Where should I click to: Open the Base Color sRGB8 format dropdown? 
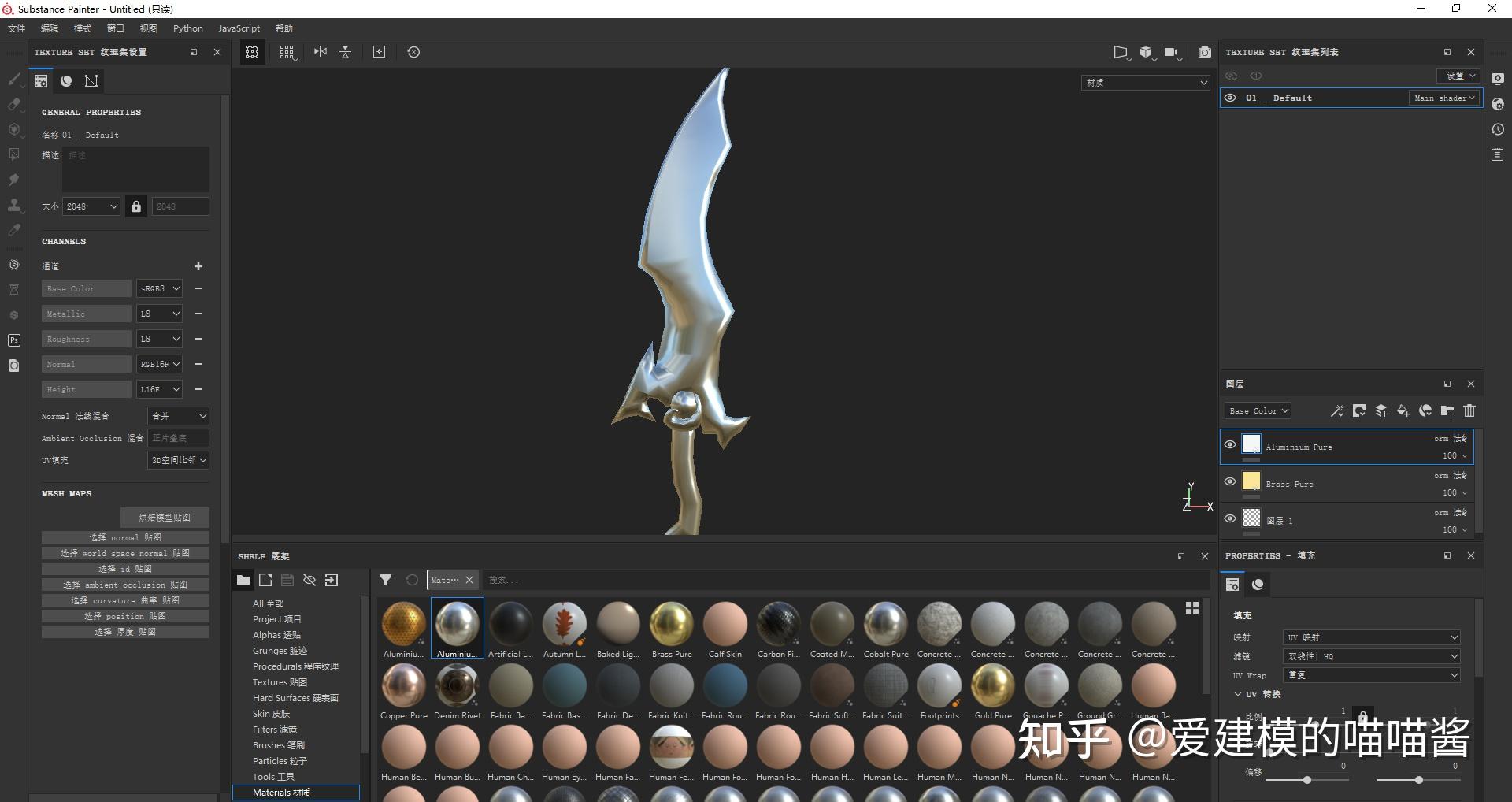pos(160,289)
